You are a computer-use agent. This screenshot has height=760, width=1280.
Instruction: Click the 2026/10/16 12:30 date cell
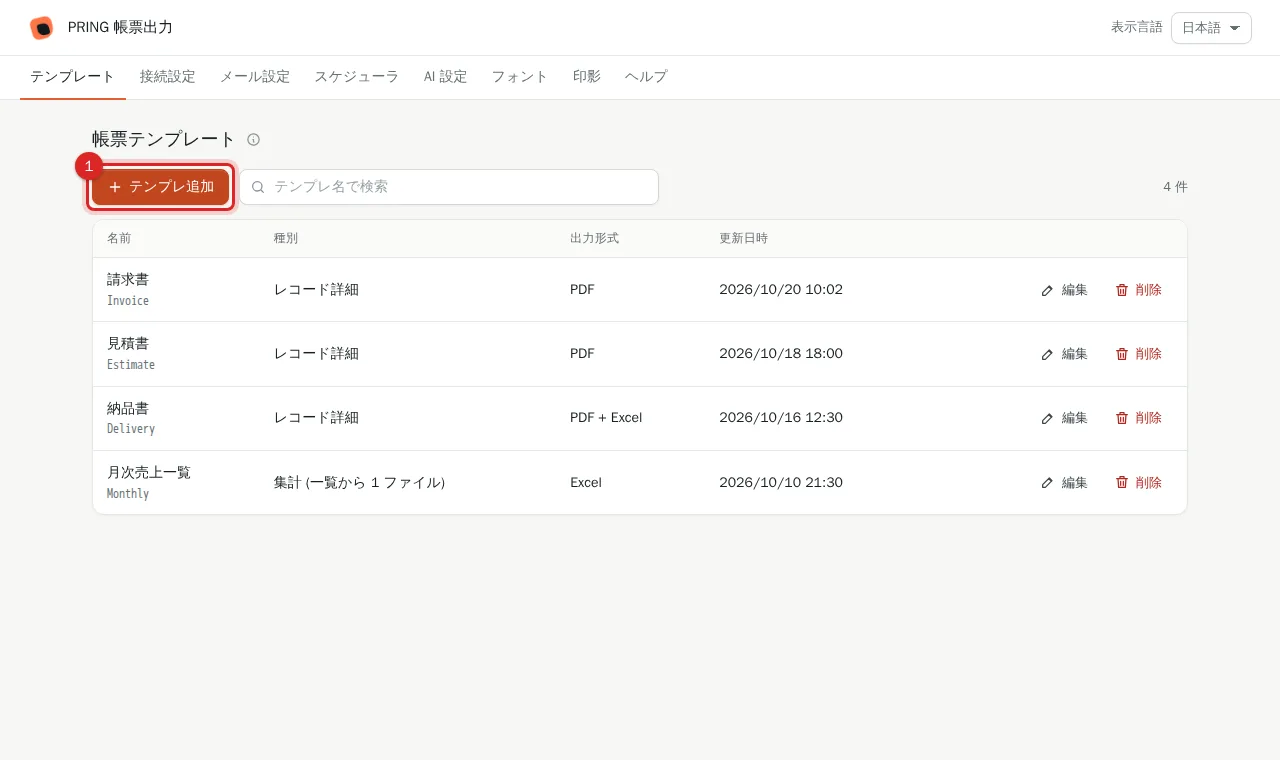pos(781,418)
